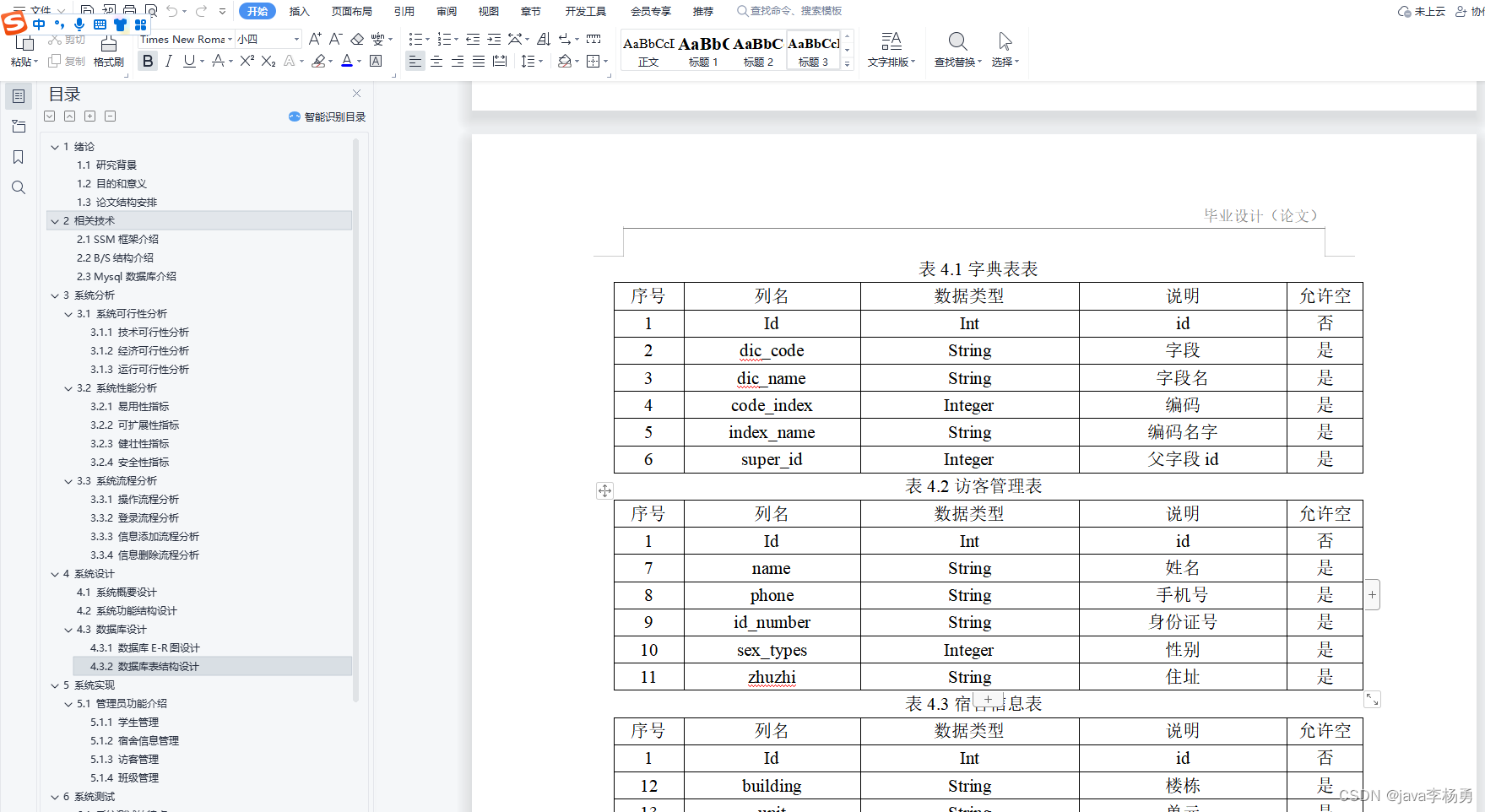Collapse the 4.3 数据库设计 node
The image size is (1485, 812).
(68, 630)
